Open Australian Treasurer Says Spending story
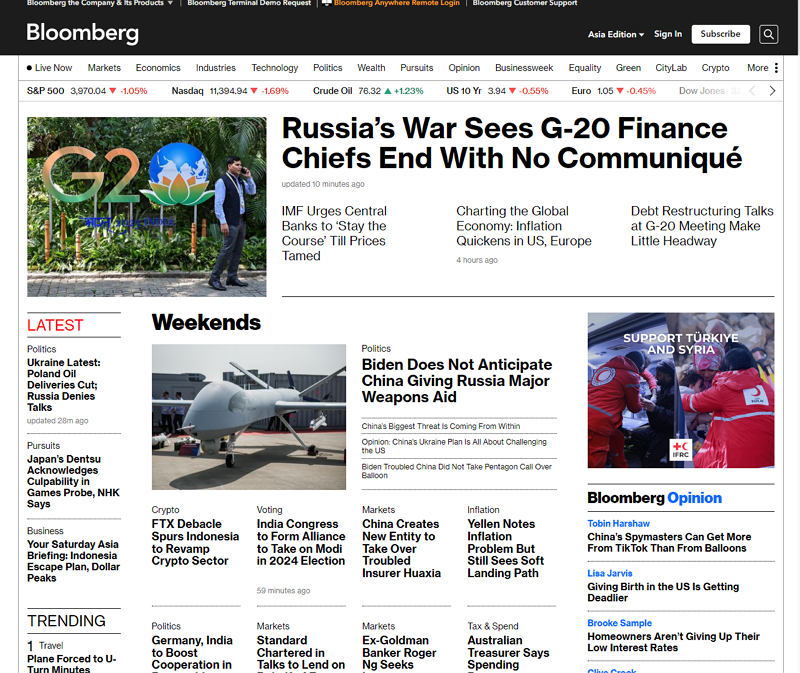 (x=508, y=654)
